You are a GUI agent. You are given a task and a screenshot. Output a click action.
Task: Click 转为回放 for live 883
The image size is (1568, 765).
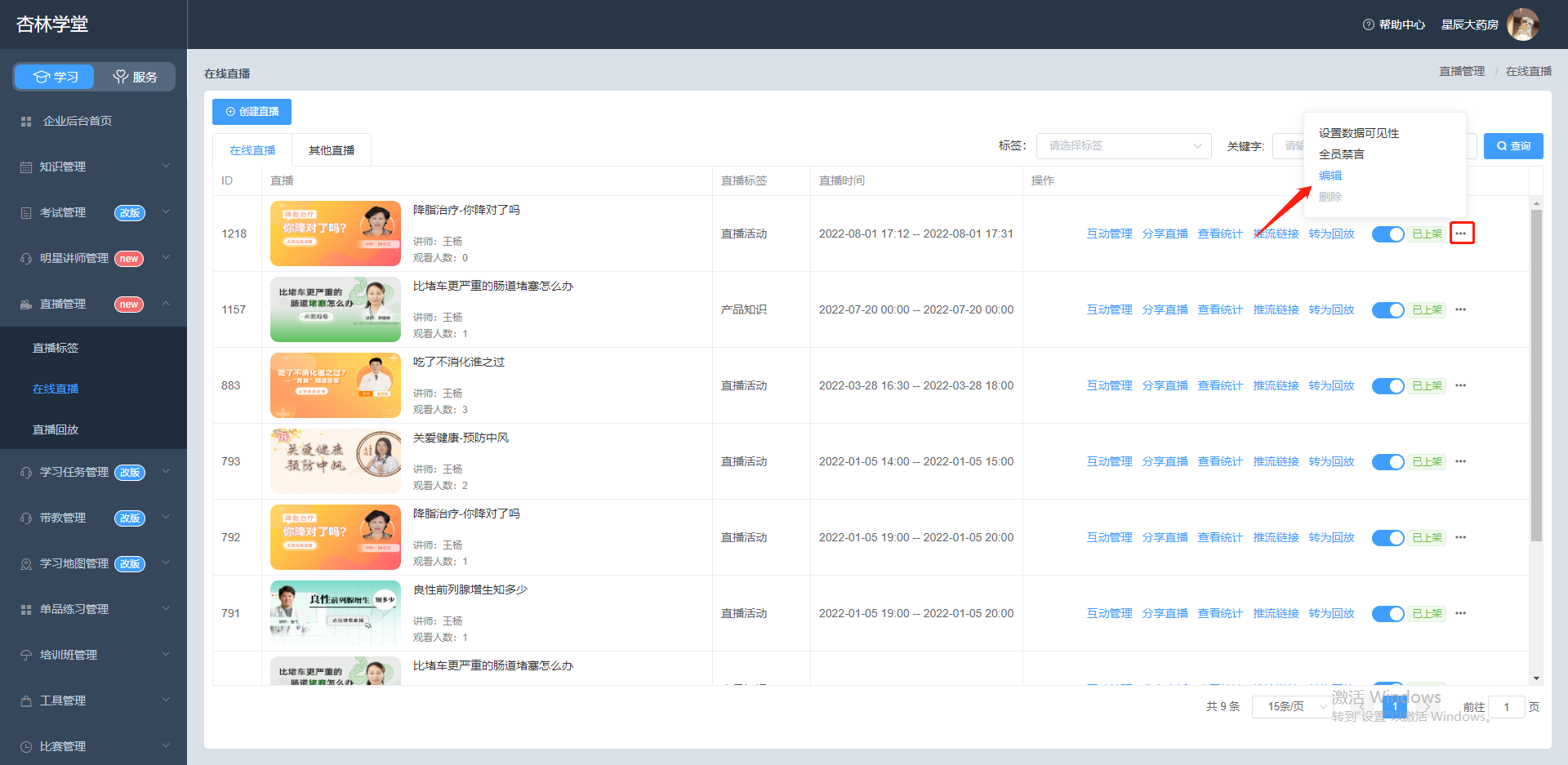[x=1331, y=385]
